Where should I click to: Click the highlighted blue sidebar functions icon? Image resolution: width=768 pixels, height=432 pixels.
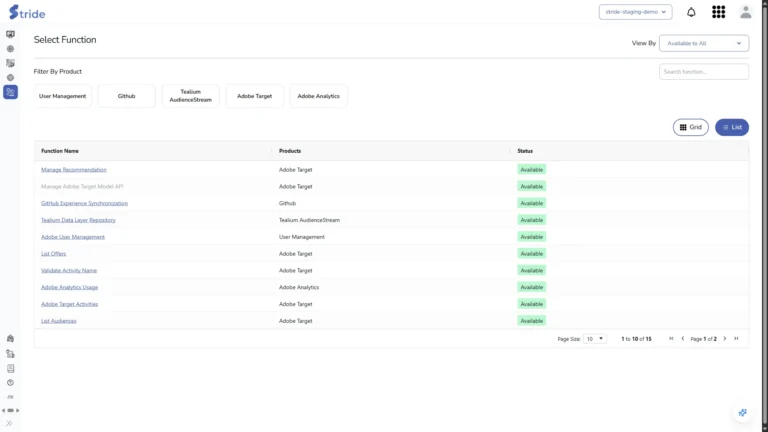[10, 92]
